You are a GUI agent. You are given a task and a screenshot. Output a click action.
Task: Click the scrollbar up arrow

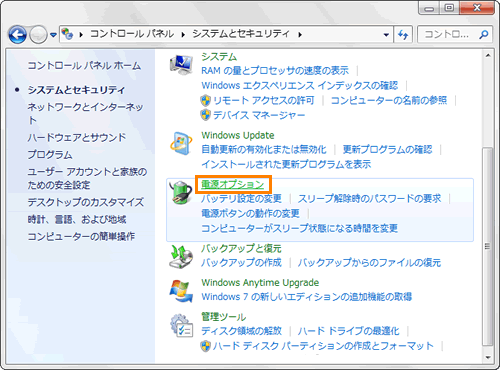488,56
